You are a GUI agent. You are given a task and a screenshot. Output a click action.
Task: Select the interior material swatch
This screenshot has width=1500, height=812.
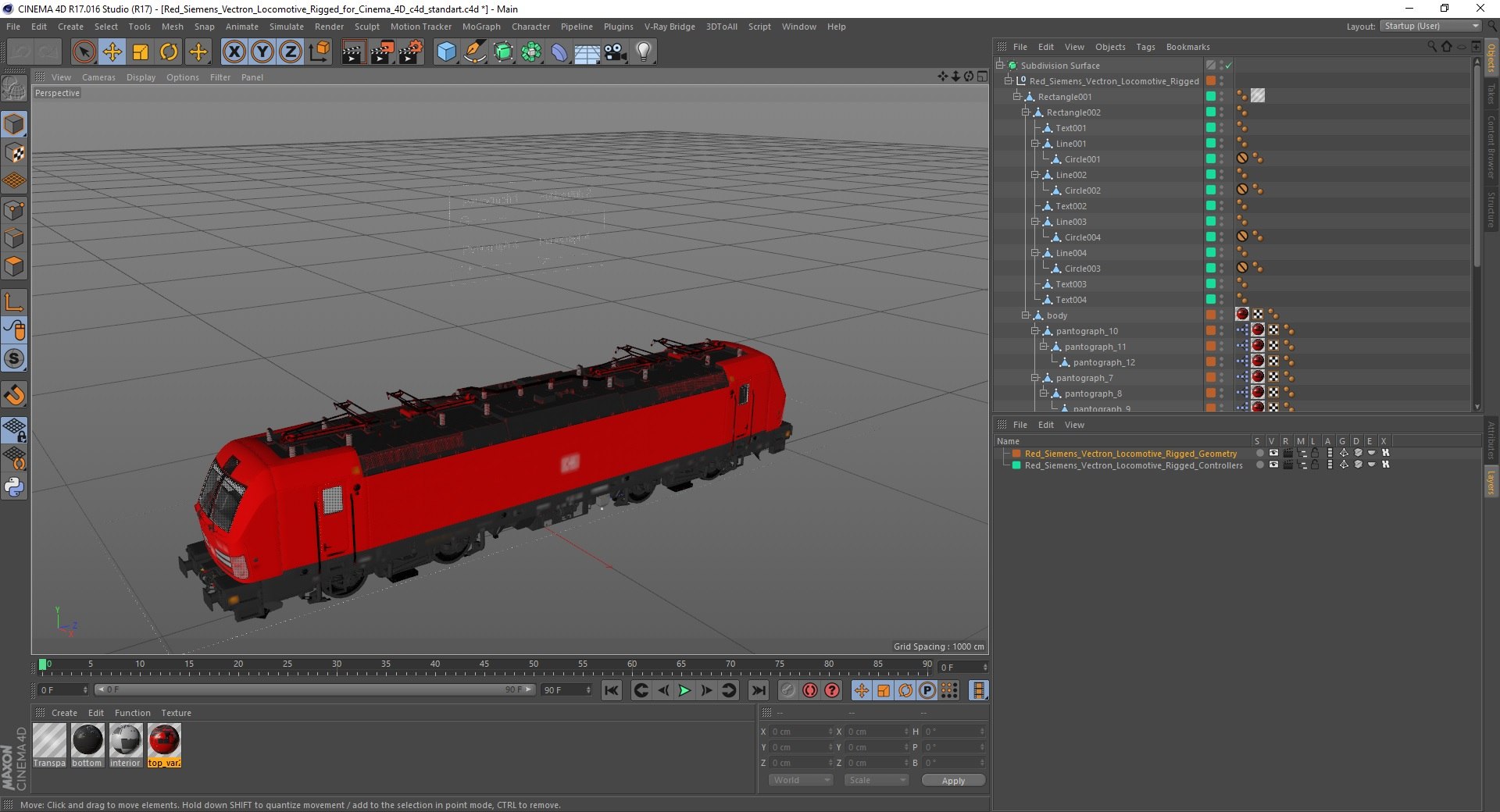125,746
